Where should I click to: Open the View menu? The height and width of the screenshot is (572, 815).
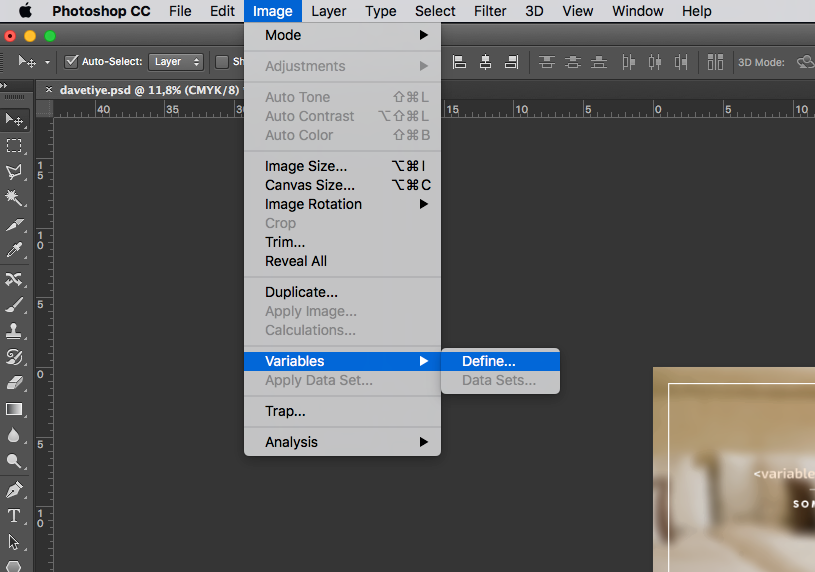pos(577,11)
